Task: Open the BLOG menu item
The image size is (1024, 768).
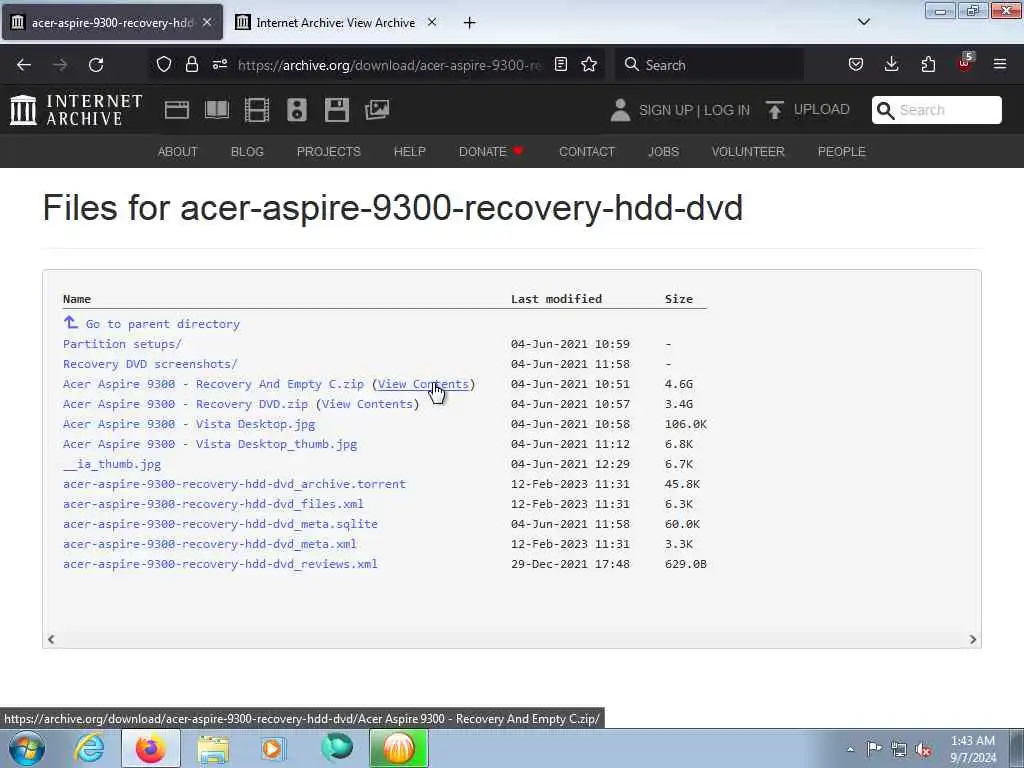Action: pyautogui.click(x=248, y=152)
